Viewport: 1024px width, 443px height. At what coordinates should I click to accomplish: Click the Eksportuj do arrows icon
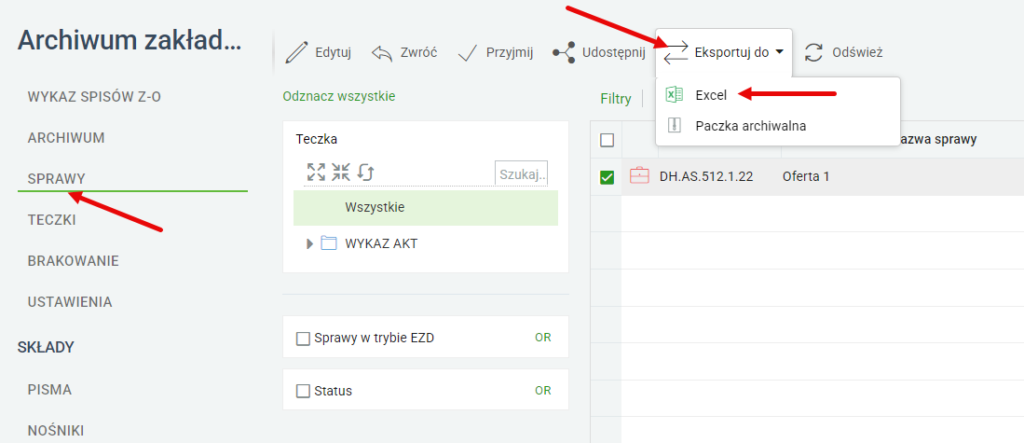coord(676,53)
